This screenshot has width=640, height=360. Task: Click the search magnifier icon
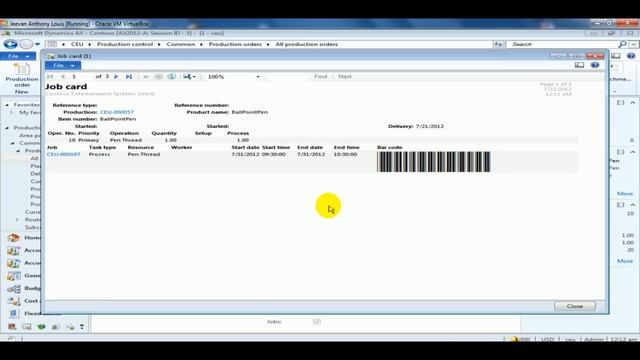coord(622,44)
